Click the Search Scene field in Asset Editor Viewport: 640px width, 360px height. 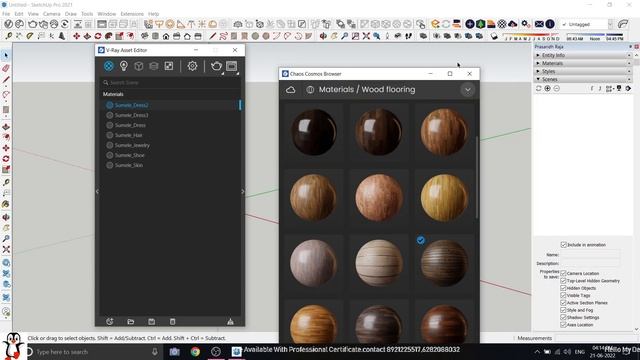tap(171, 82)
